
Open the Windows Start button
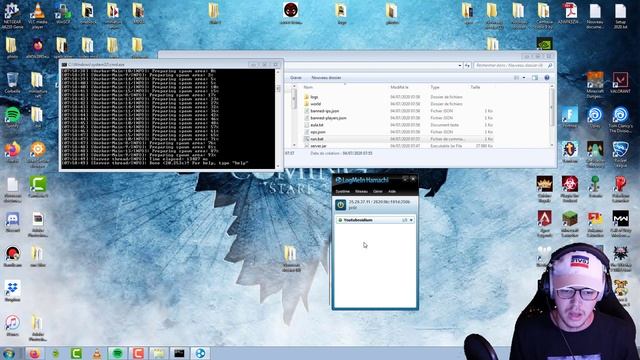pos(9,353)
